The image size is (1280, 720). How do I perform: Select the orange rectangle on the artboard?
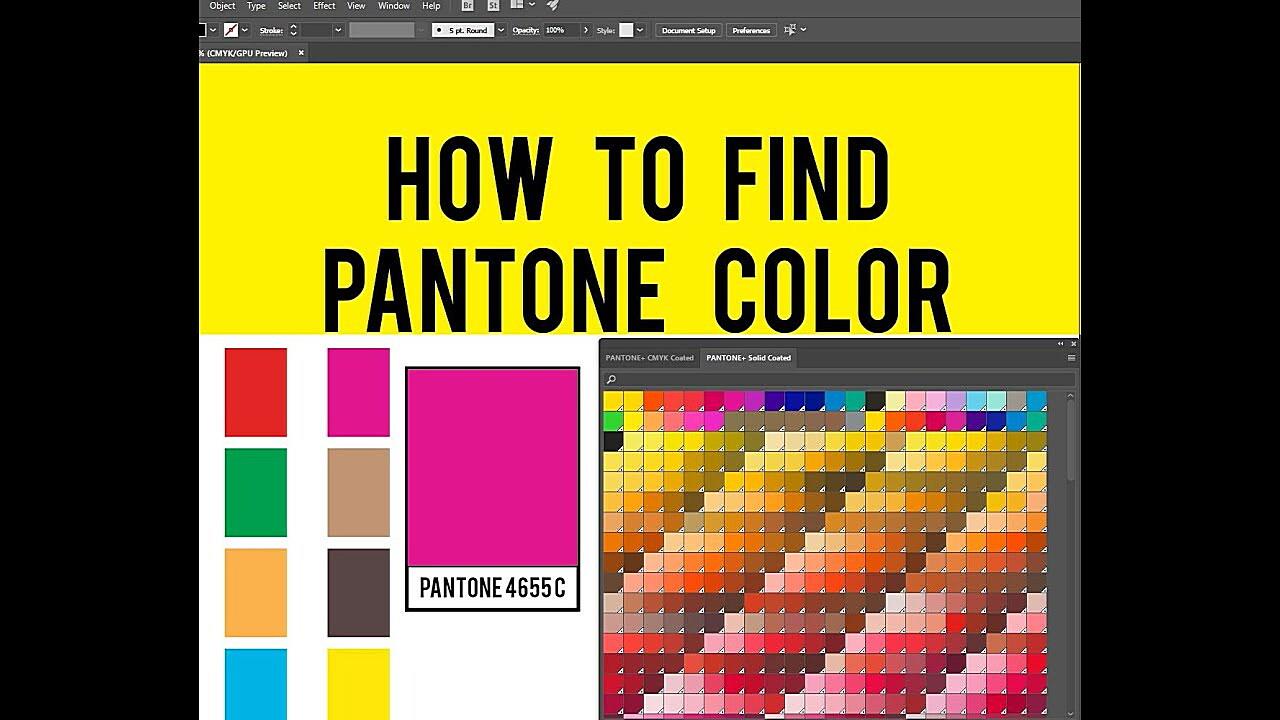click(256, 592)
